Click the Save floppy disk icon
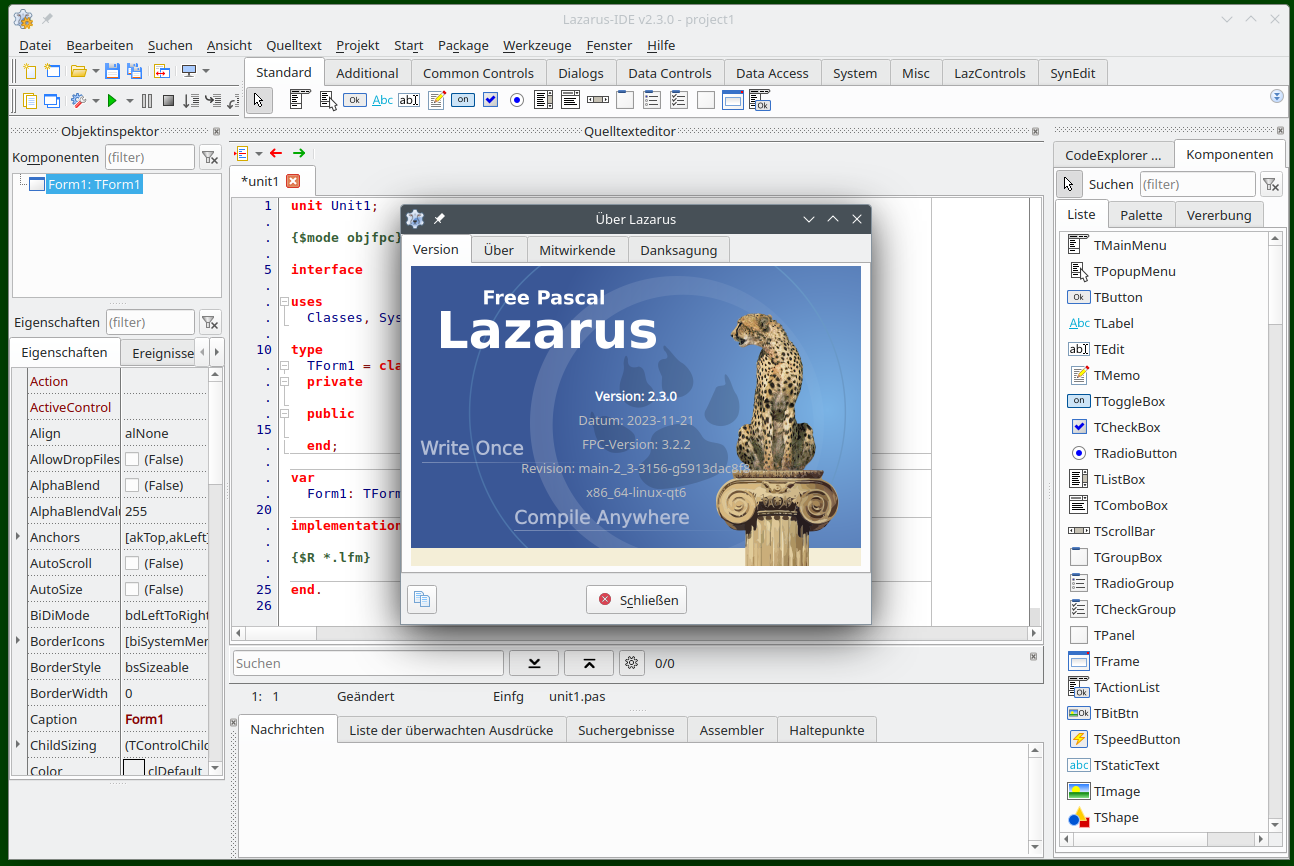This screenshot has height=866, width=1294. pyautogui.click(x=112, y=71)
